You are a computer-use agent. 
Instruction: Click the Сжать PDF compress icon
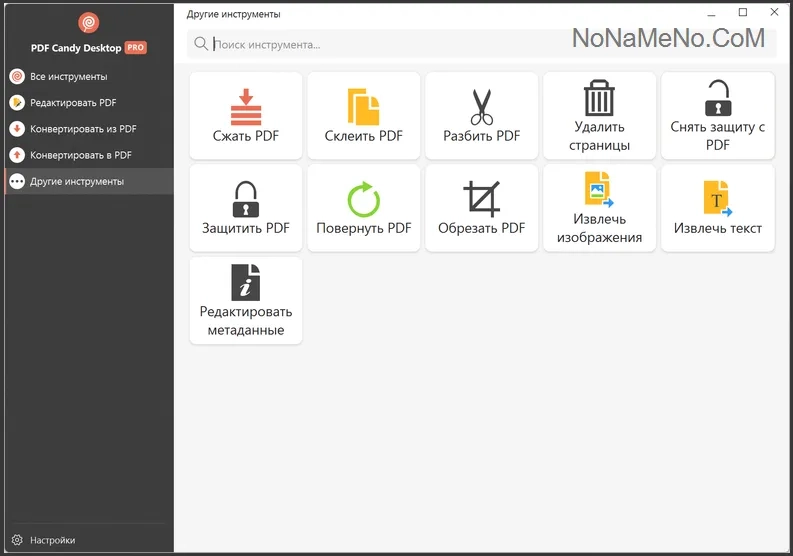click(x=245, y=107)
